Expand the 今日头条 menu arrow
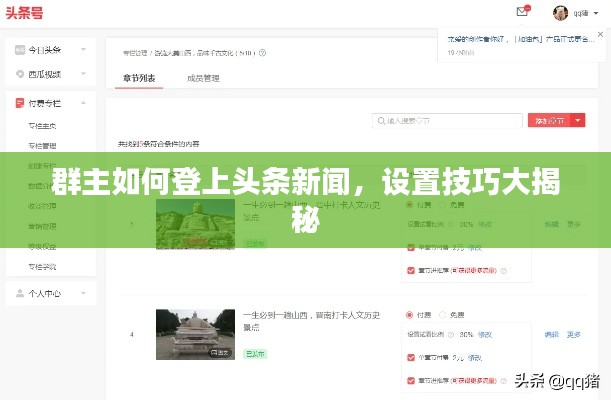The width and height of the screenshot is (611, 400). (83, 49)
